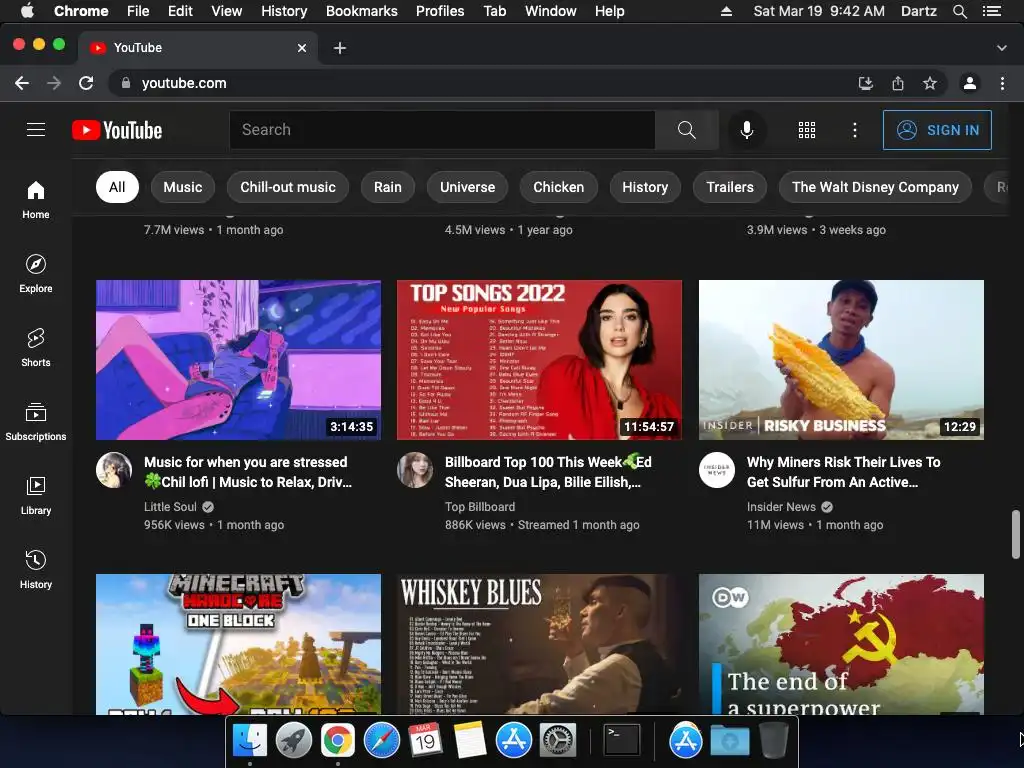Select the Chicken filter chip
Screen dimensions: 1024x768
pyautogui.click(x=558, y=187)
